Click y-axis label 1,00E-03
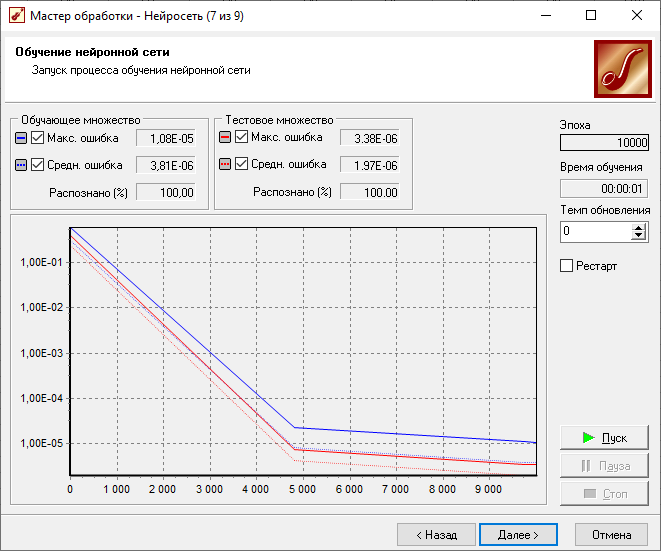 41,353
